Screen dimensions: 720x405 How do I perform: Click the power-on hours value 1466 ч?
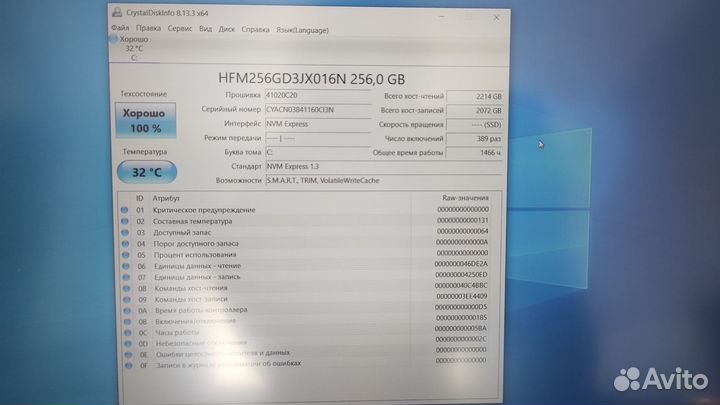(475, 152)
